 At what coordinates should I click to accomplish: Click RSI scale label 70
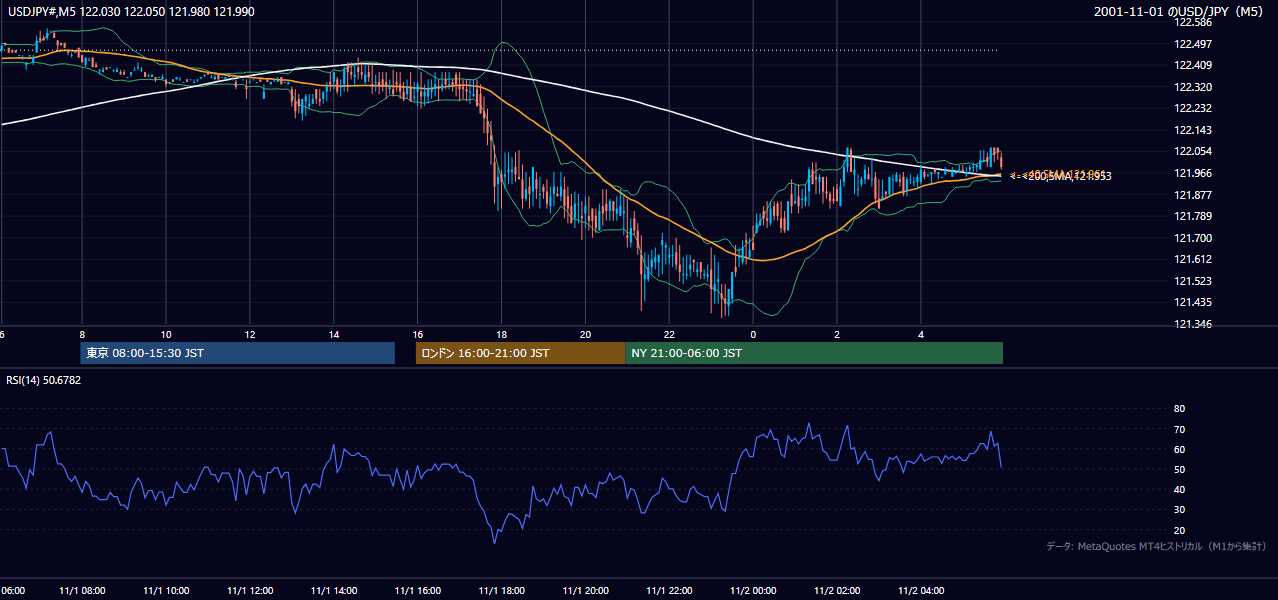click(1179, 429)
